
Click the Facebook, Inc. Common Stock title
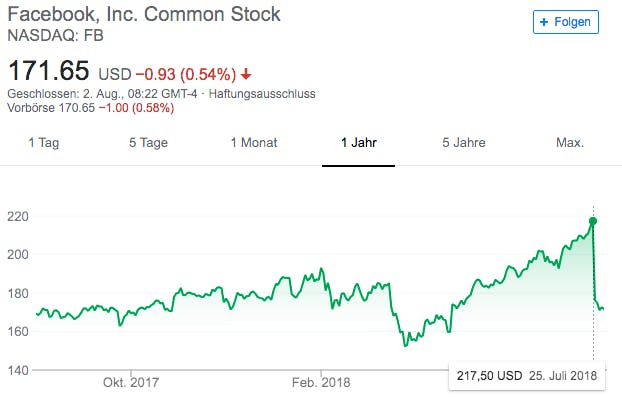(144, 14)
